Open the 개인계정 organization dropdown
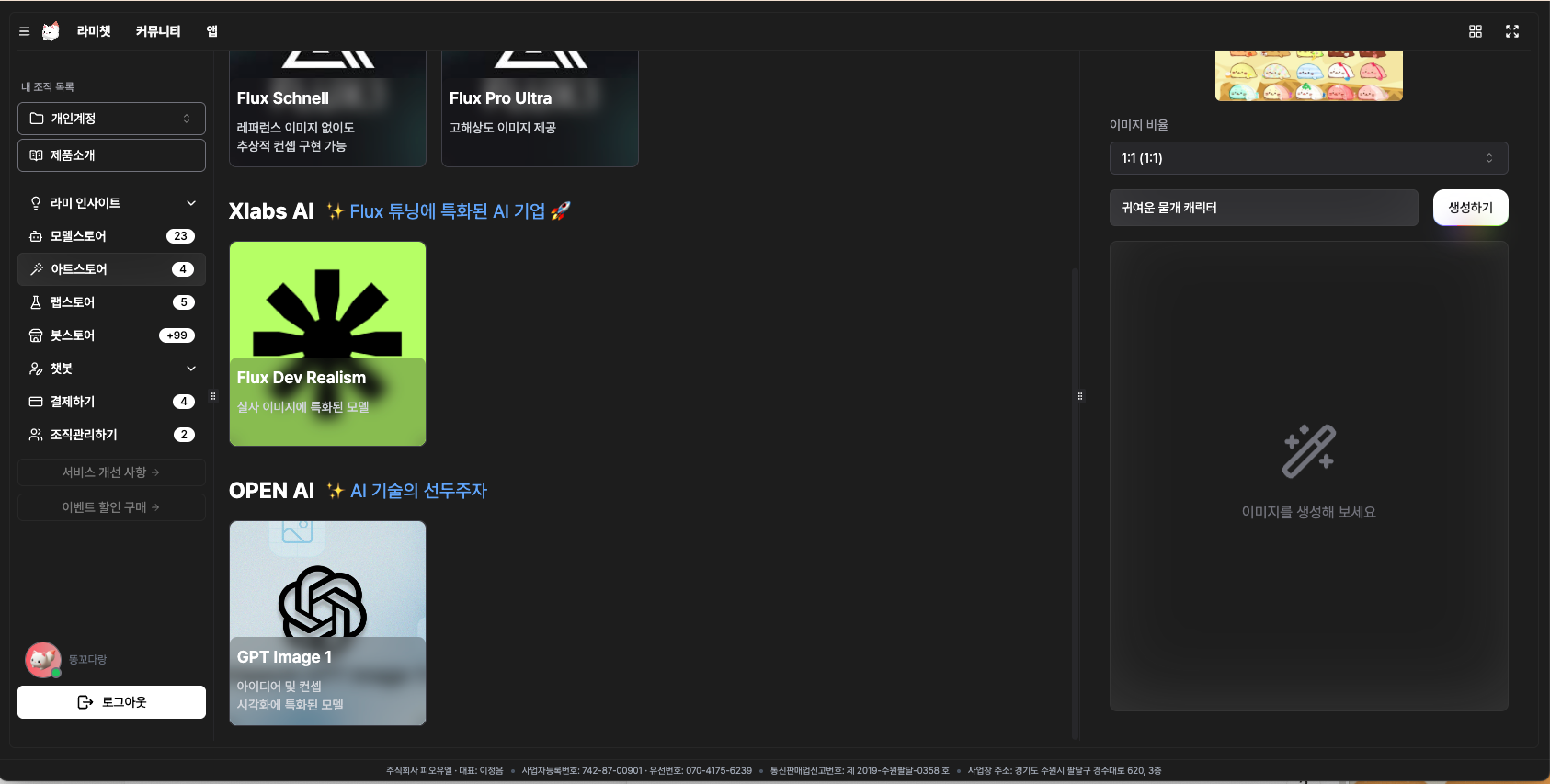1550x784 pixels. pyautogui.click(x=111, y=119)
